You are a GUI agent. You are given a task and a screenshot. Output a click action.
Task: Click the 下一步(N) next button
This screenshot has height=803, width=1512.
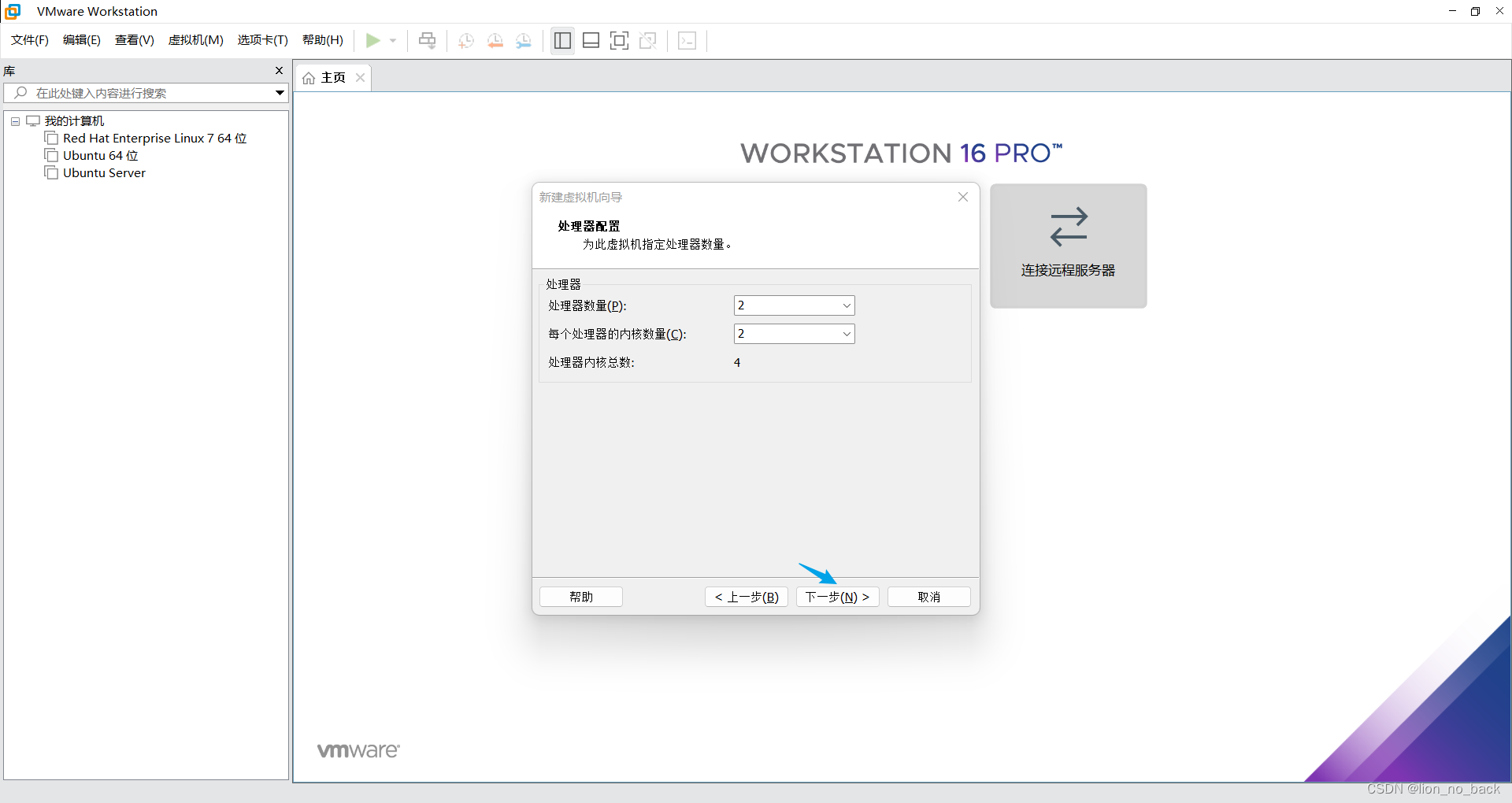click(838, 597)
